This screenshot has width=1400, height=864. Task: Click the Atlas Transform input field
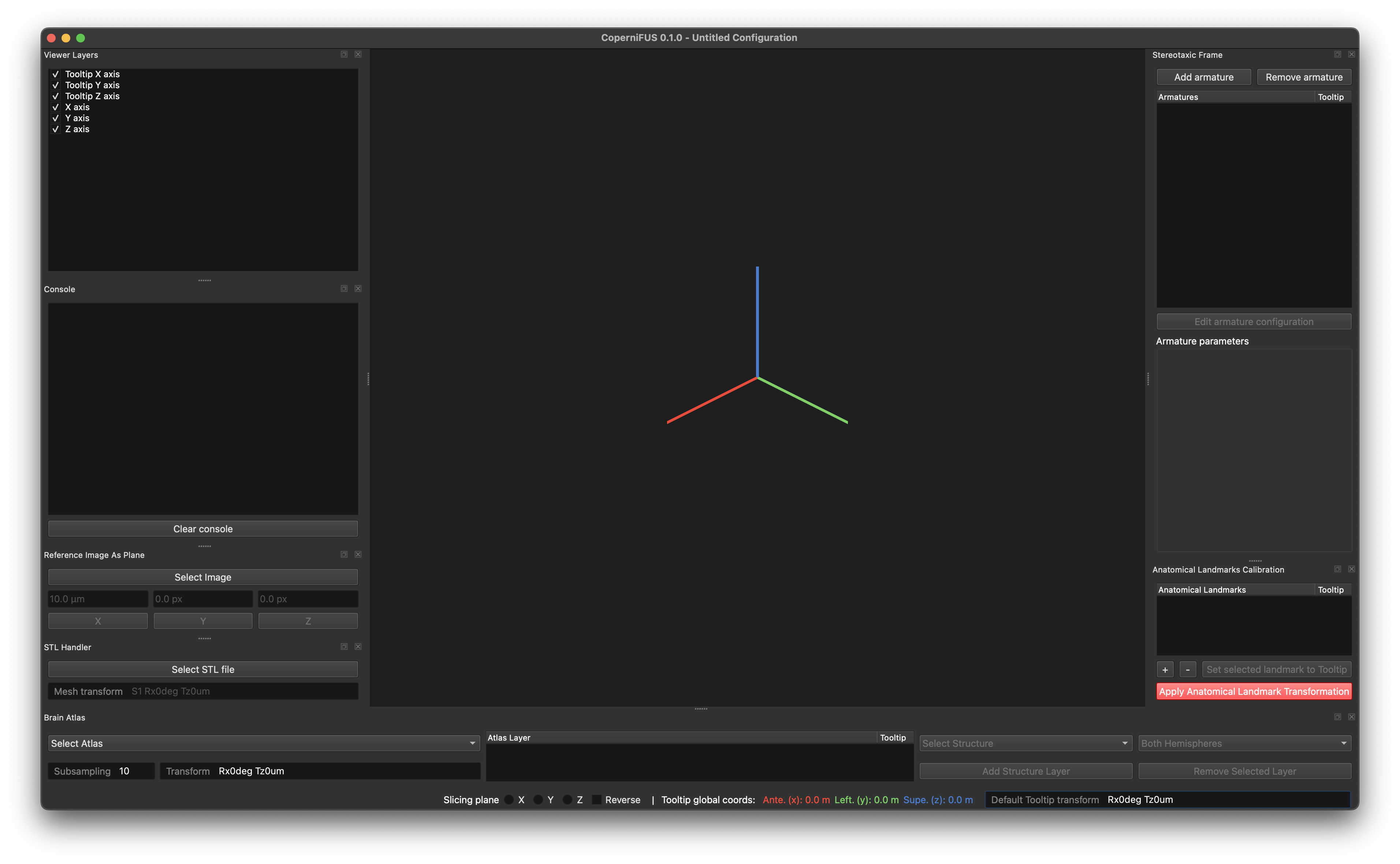320,771
